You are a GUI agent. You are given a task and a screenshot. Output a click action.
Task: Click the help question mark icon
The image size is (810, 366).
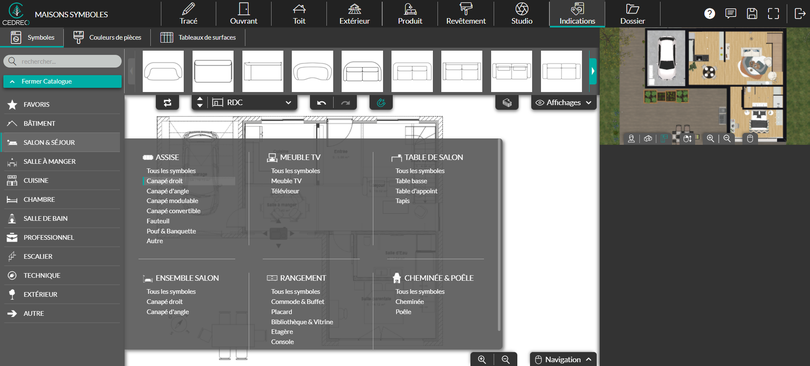pos(709,14)
